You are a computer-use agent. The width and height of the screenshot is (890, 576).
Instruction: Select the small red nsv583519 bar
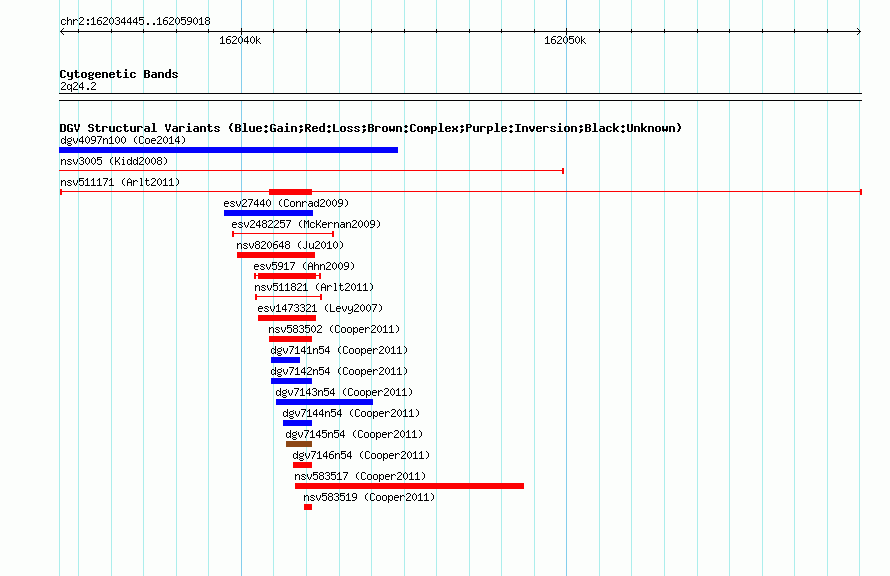(308, 507)
